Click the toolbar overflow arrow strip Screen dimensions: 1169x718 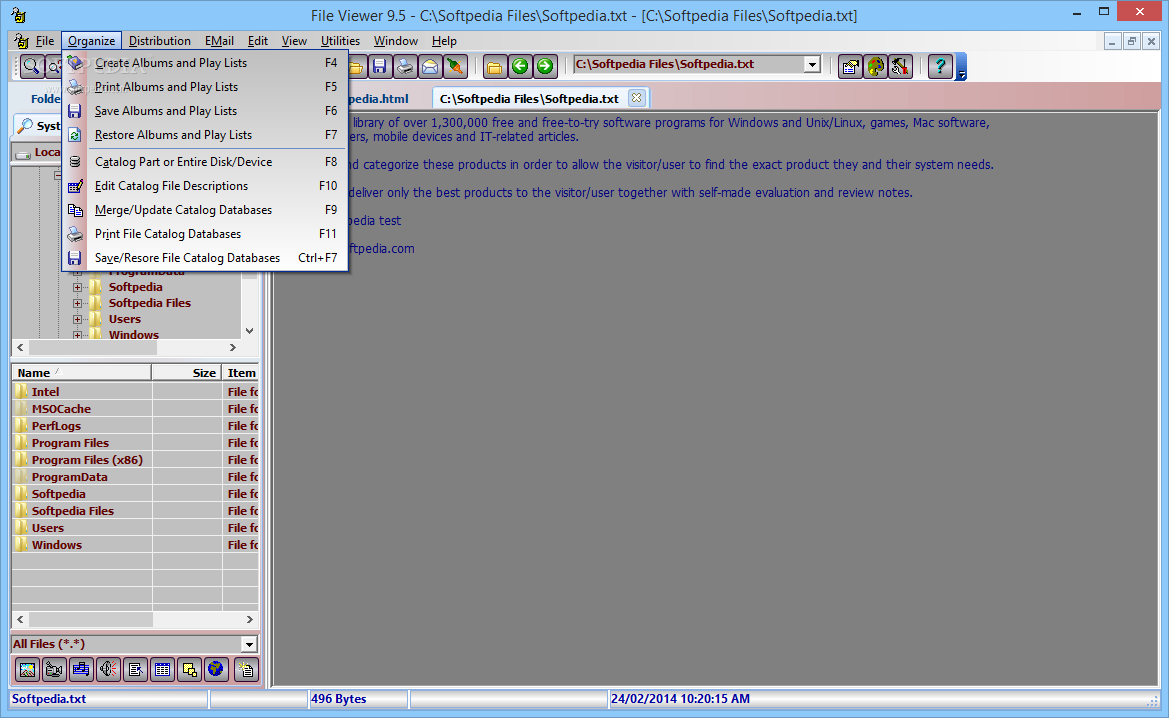pyautogui.click(x=962, y=66)
